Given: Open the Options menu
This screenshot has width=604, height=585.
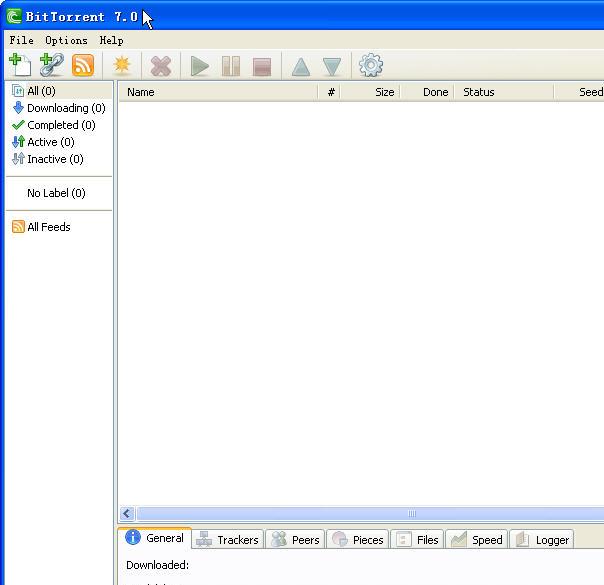Looking at the screenshot, I should 66,40.
